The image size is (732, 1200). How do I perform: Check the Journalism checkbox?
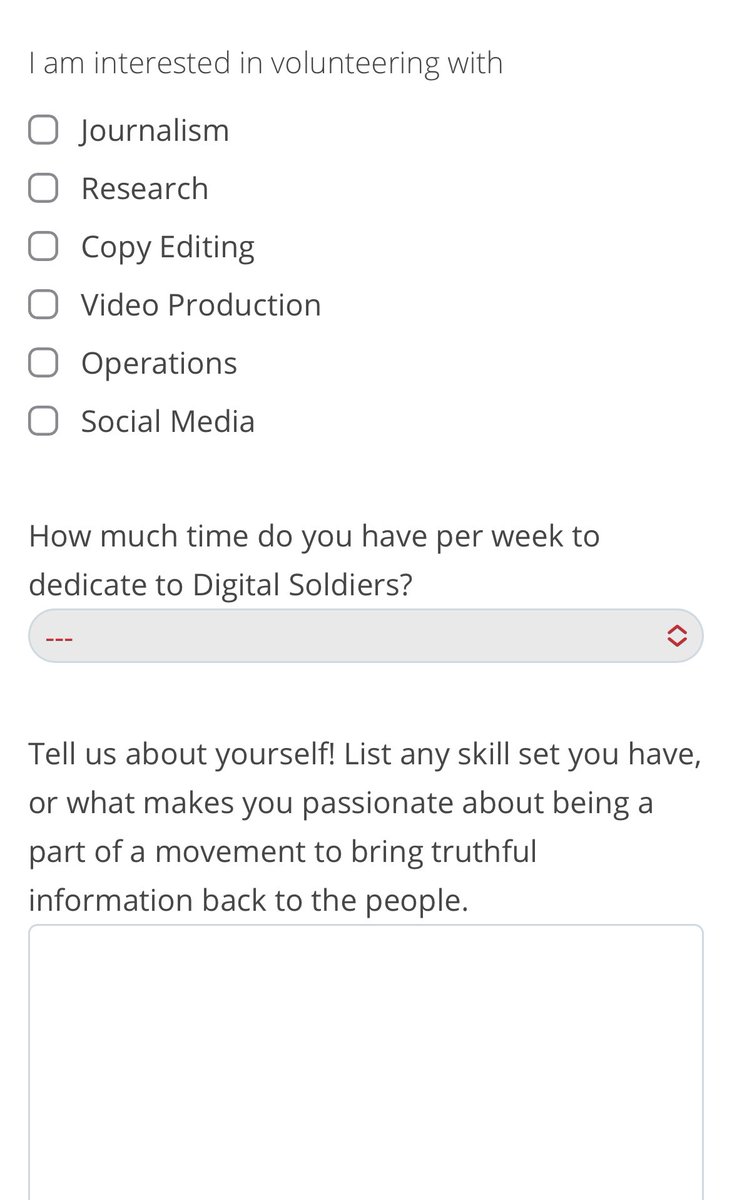43,130
